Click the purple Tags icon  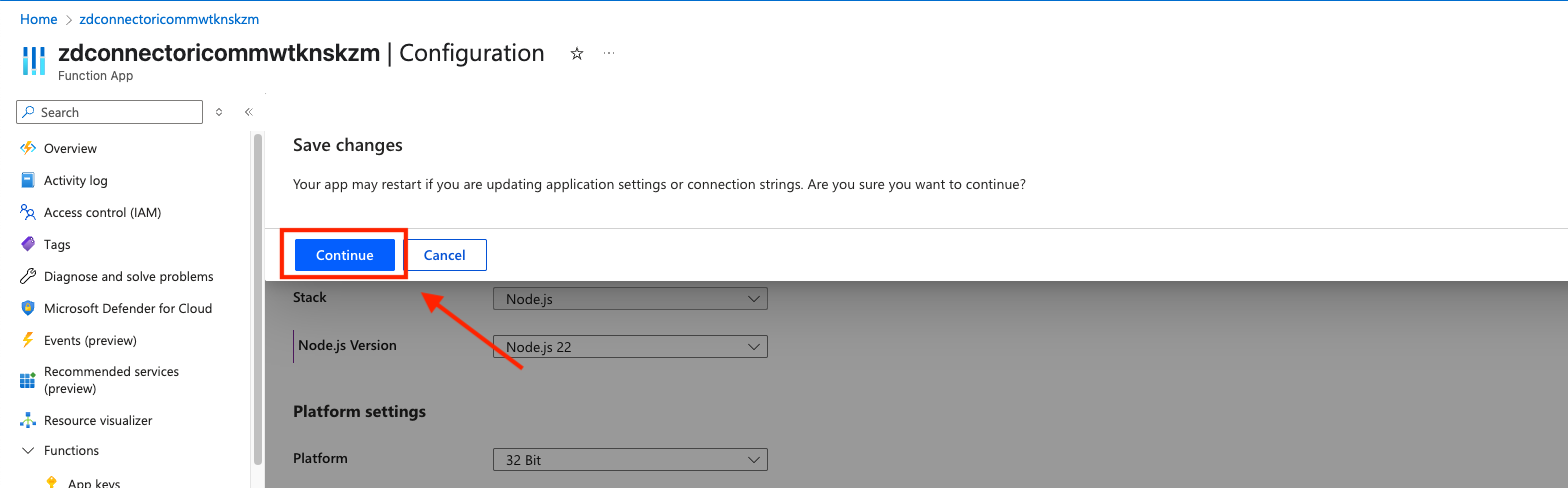tap(28, 244)
